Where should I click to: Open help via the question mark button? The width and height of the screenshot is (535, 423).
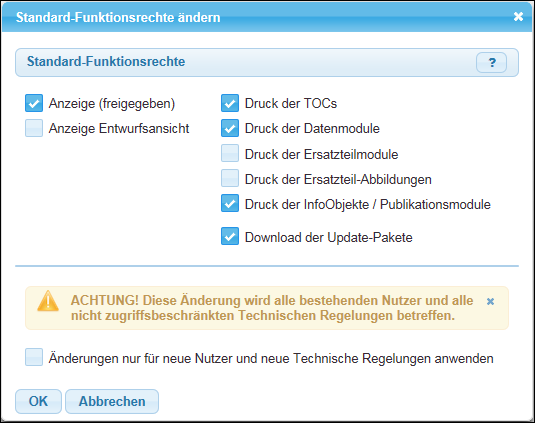[491, 62]
